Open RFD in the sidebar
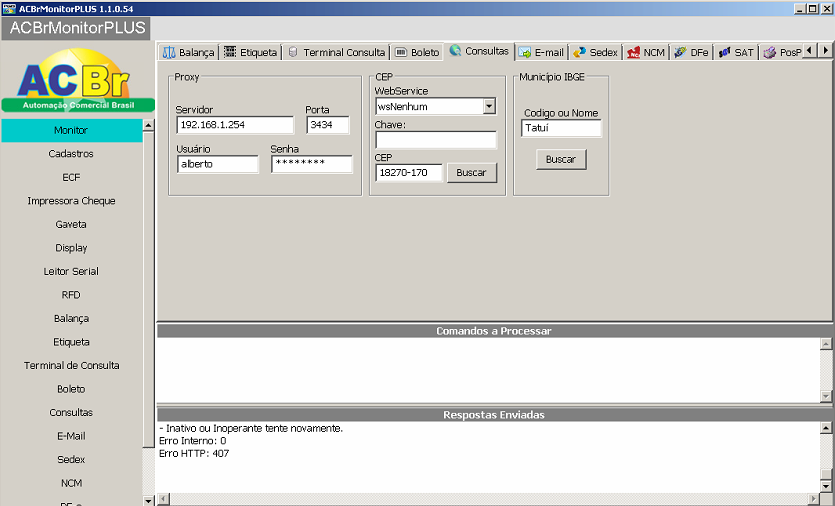Viewport: 835px width, 506px height. [x=71, y=295]
